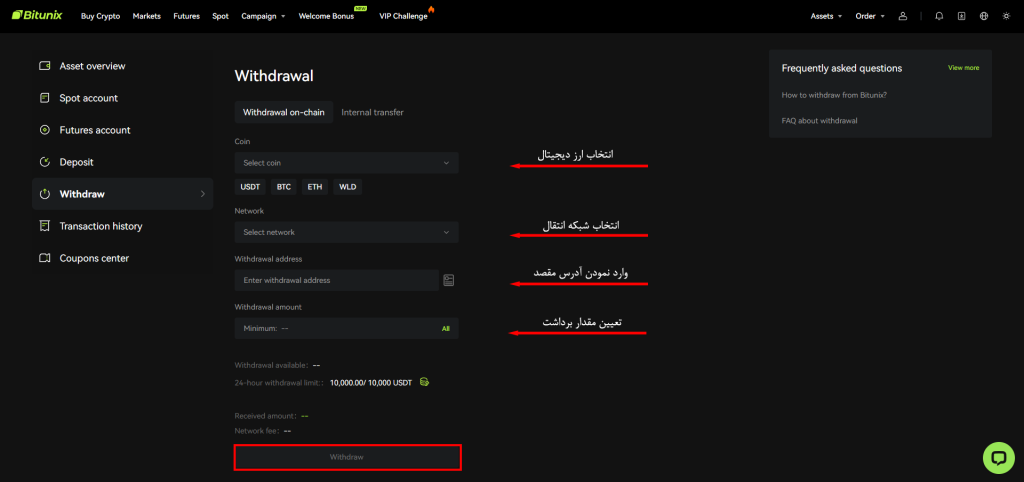
Task: Open FAQ about withdrawal link
Action: [x=819, y=121]
